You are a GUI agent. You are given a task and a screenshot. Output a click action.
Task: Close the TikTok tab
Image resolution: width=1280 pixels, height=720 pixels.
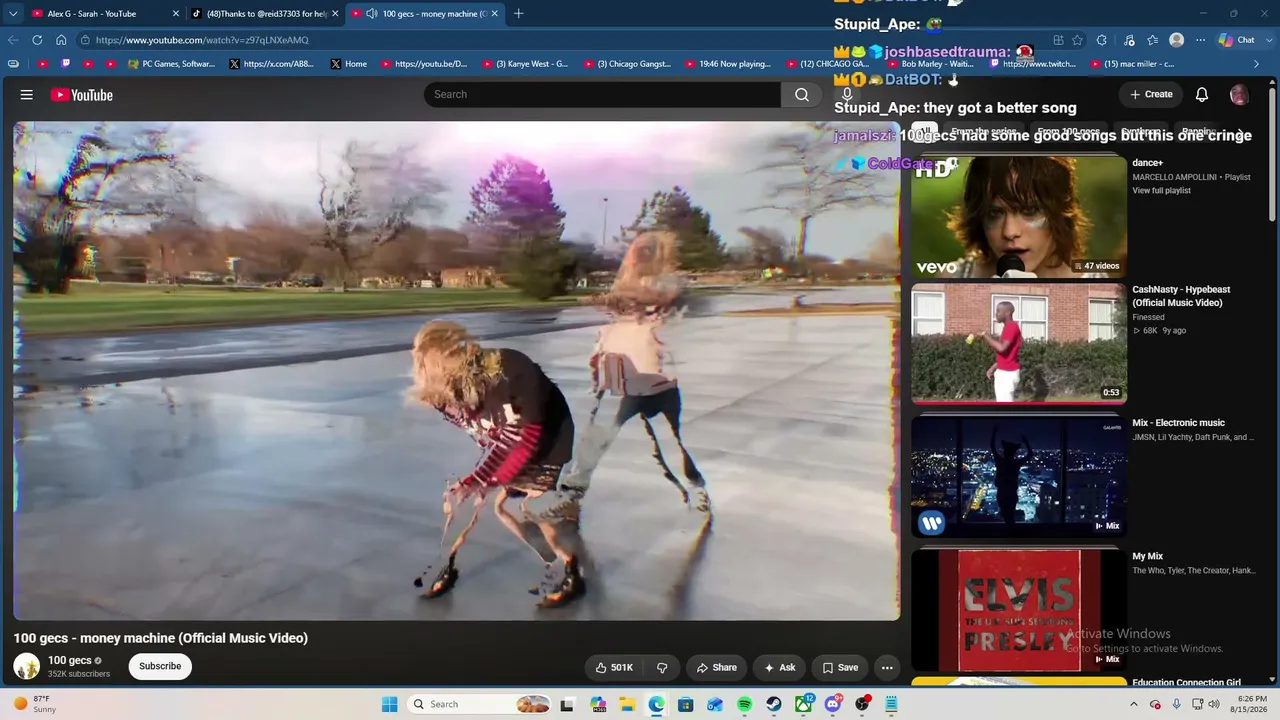click(335, 14)
